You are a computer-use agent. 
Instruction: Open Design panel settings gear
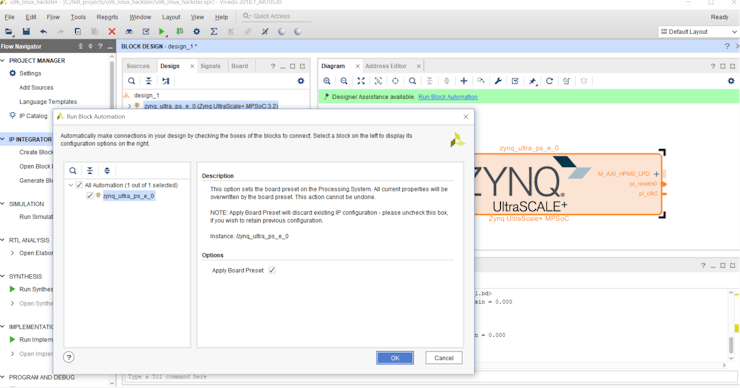(x=301, y=81)
